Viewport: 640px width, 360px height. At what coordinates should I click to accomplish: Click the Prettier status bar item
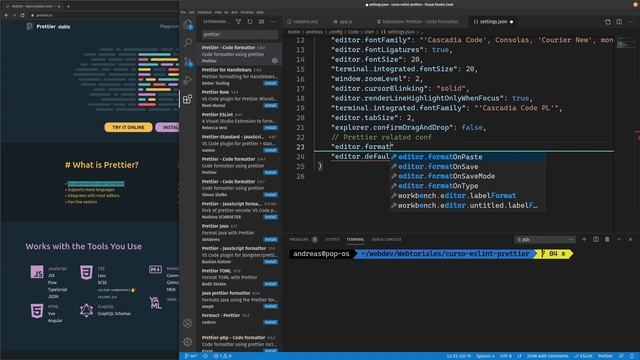point(605,356)
